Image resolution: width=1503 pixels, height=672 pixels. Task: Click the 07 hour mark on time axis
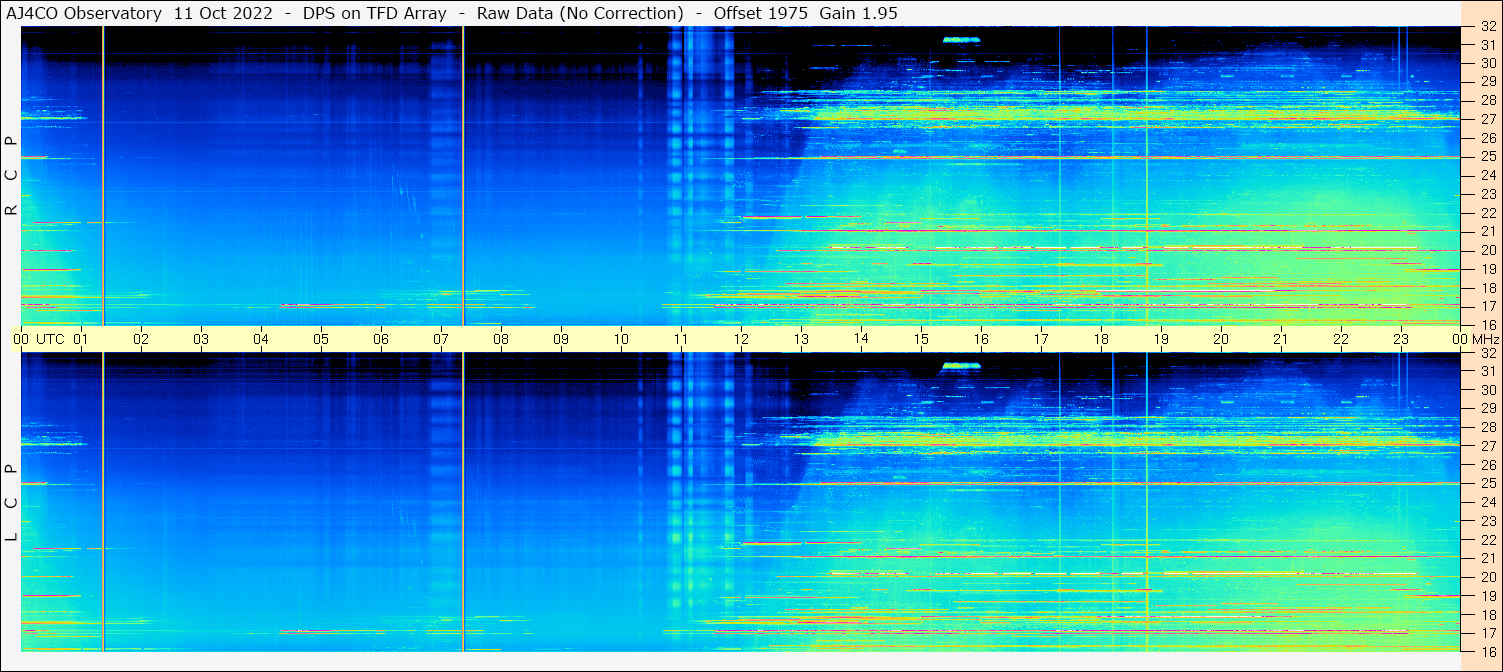pyautogui.click(x=441, y=339)
